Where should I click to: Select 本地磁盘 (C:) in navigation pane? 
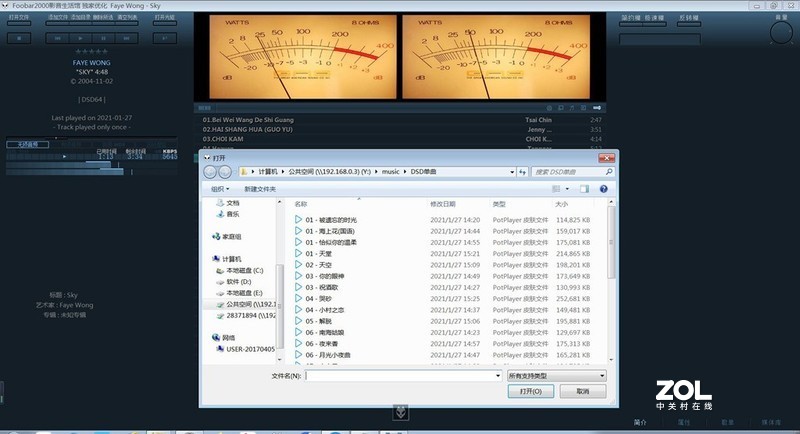coord(239,271)
